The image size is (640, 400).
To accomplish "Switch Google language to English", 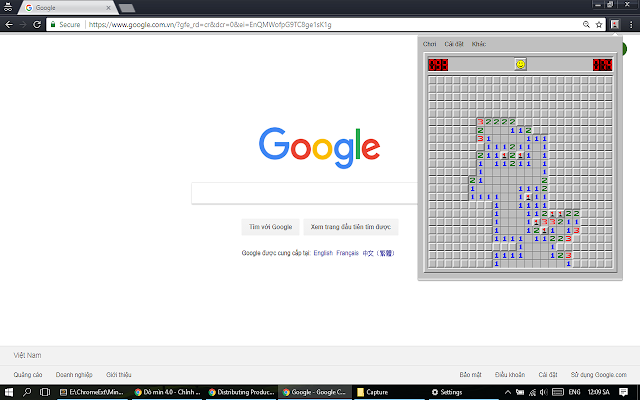I will coord(323,253).
